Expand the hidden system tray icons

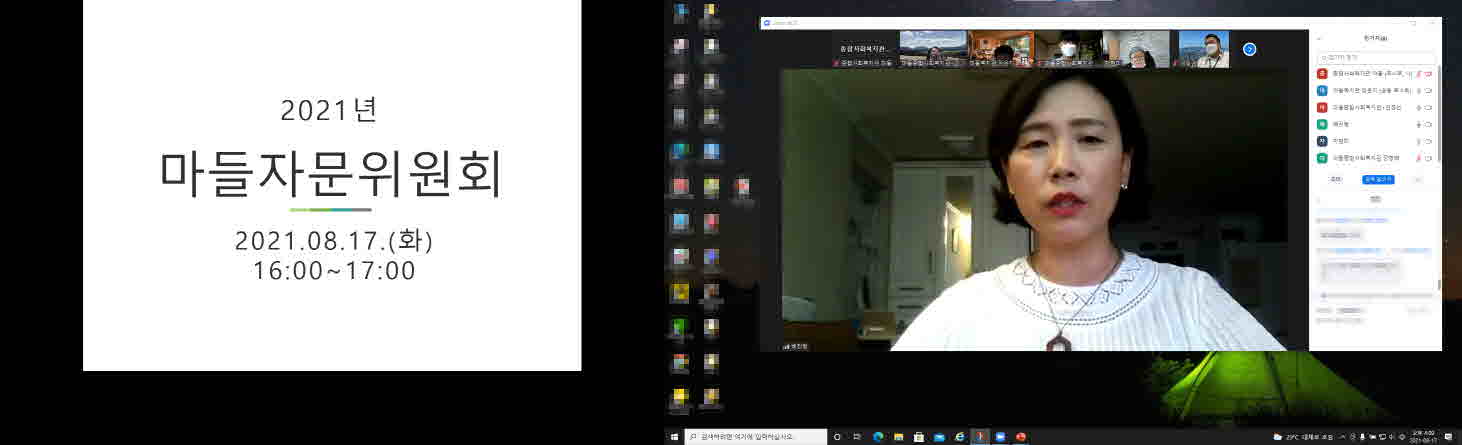point(1342,437)
